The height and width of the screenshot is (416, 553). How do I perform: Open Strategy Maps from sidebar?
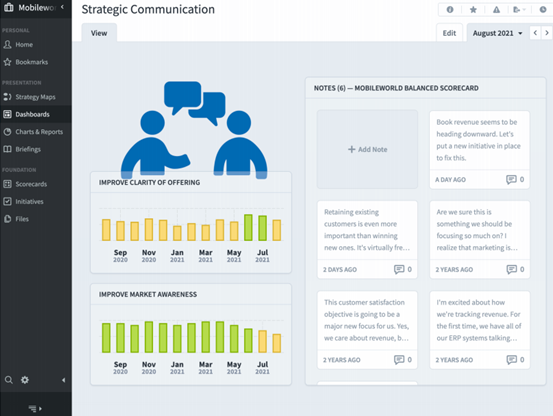36,97
